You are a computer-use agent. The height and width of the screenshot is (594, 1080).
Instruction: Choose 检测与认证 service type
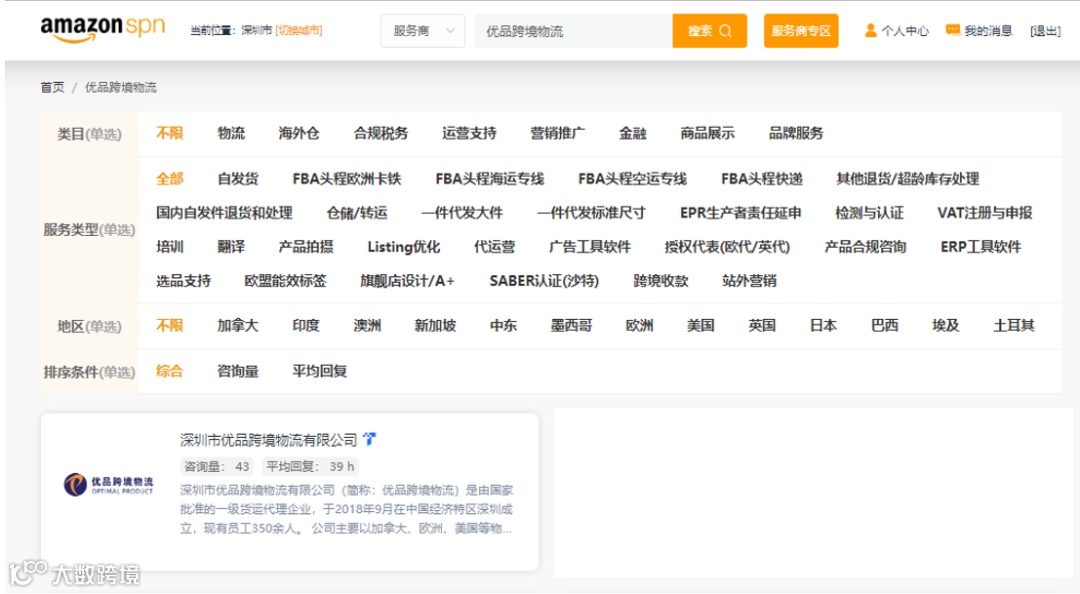[x=869, y=213]
